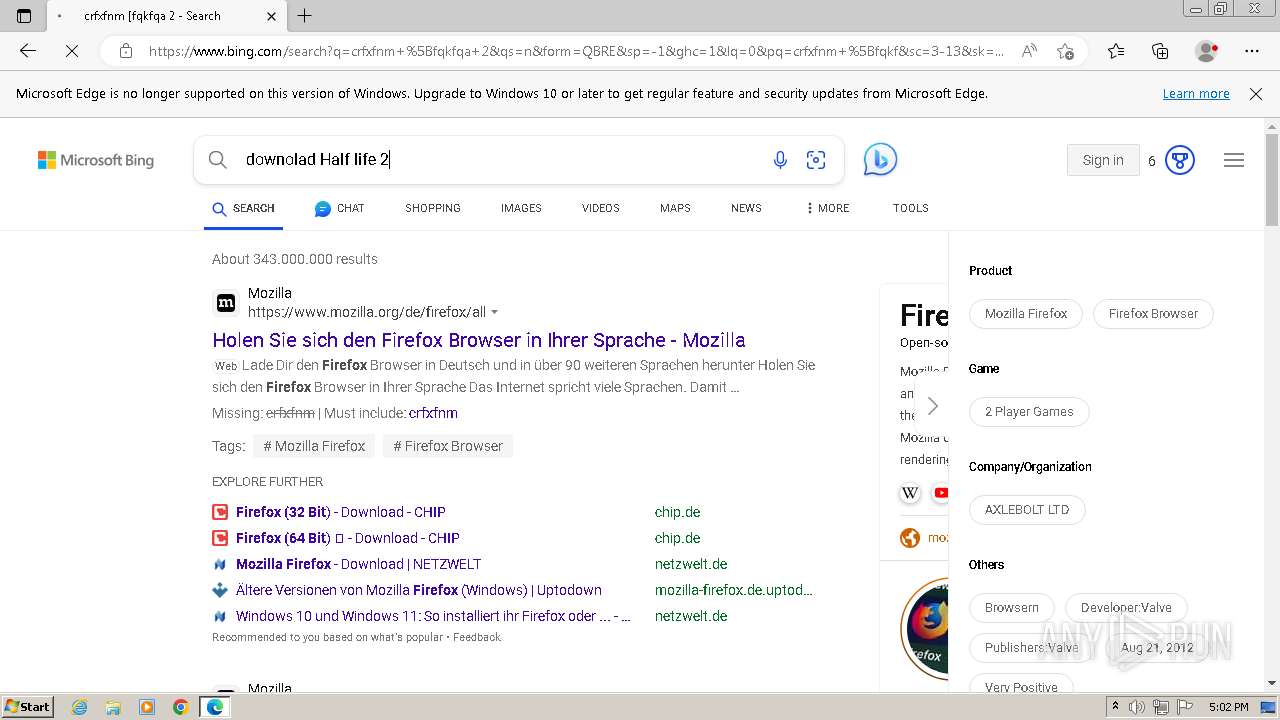The width and height of the screenshot is (1280, 720).
Task: Open Mozilla Firefox Download NETZWELT link
Action: click(359, 564)
